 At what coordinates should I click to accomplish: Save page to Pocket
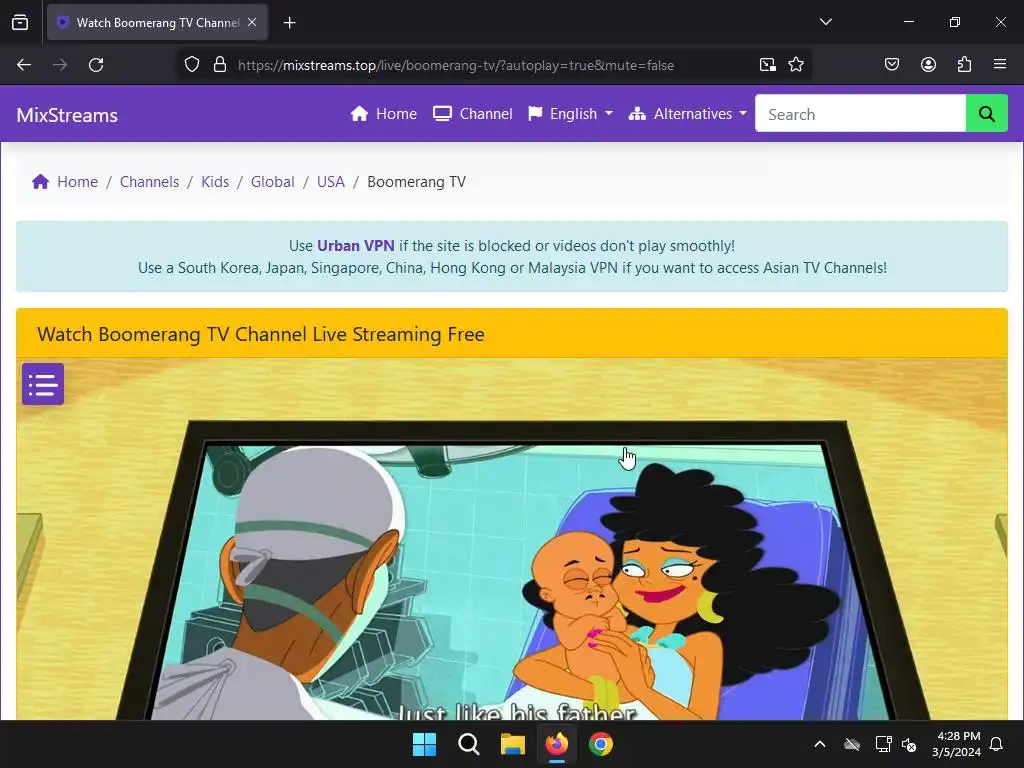click(891, 64)
